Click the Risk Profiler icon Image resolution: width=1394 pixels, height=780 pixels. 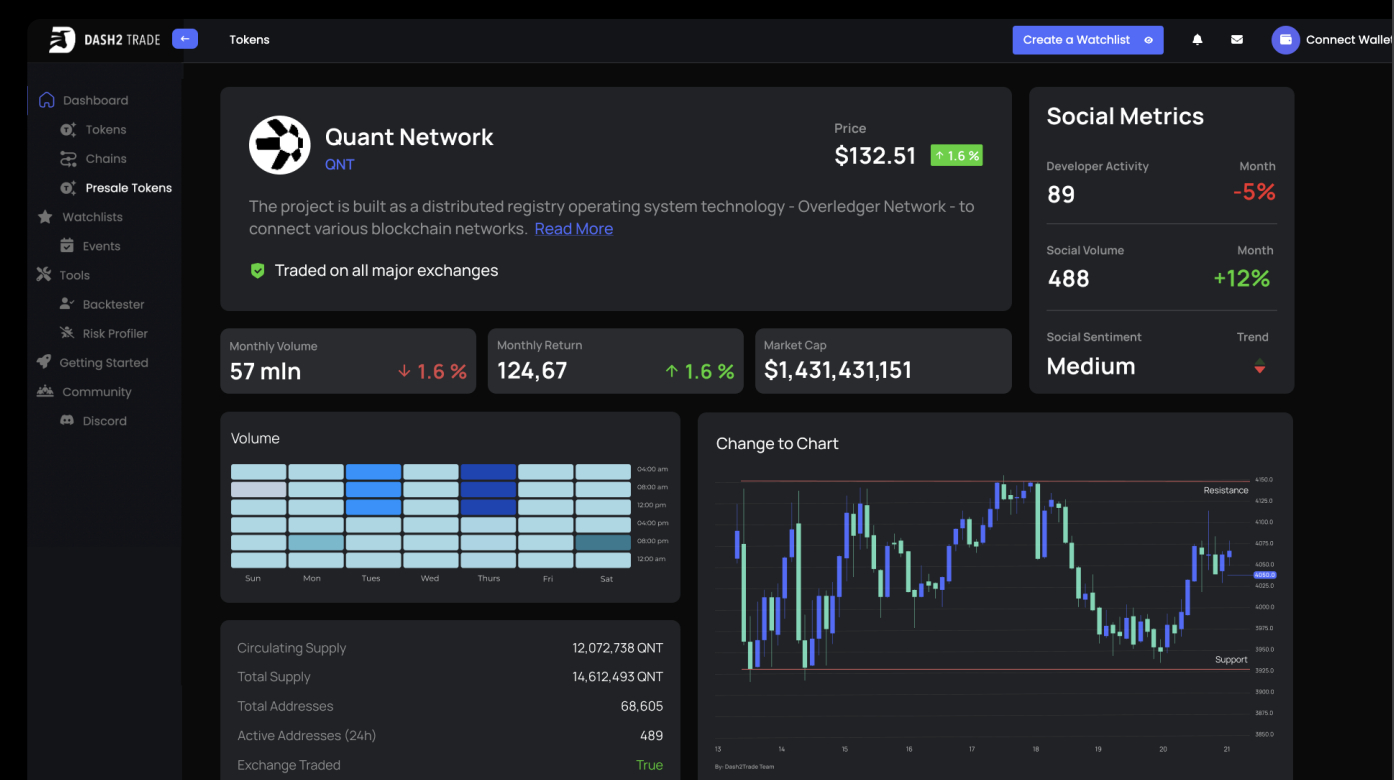67,333
